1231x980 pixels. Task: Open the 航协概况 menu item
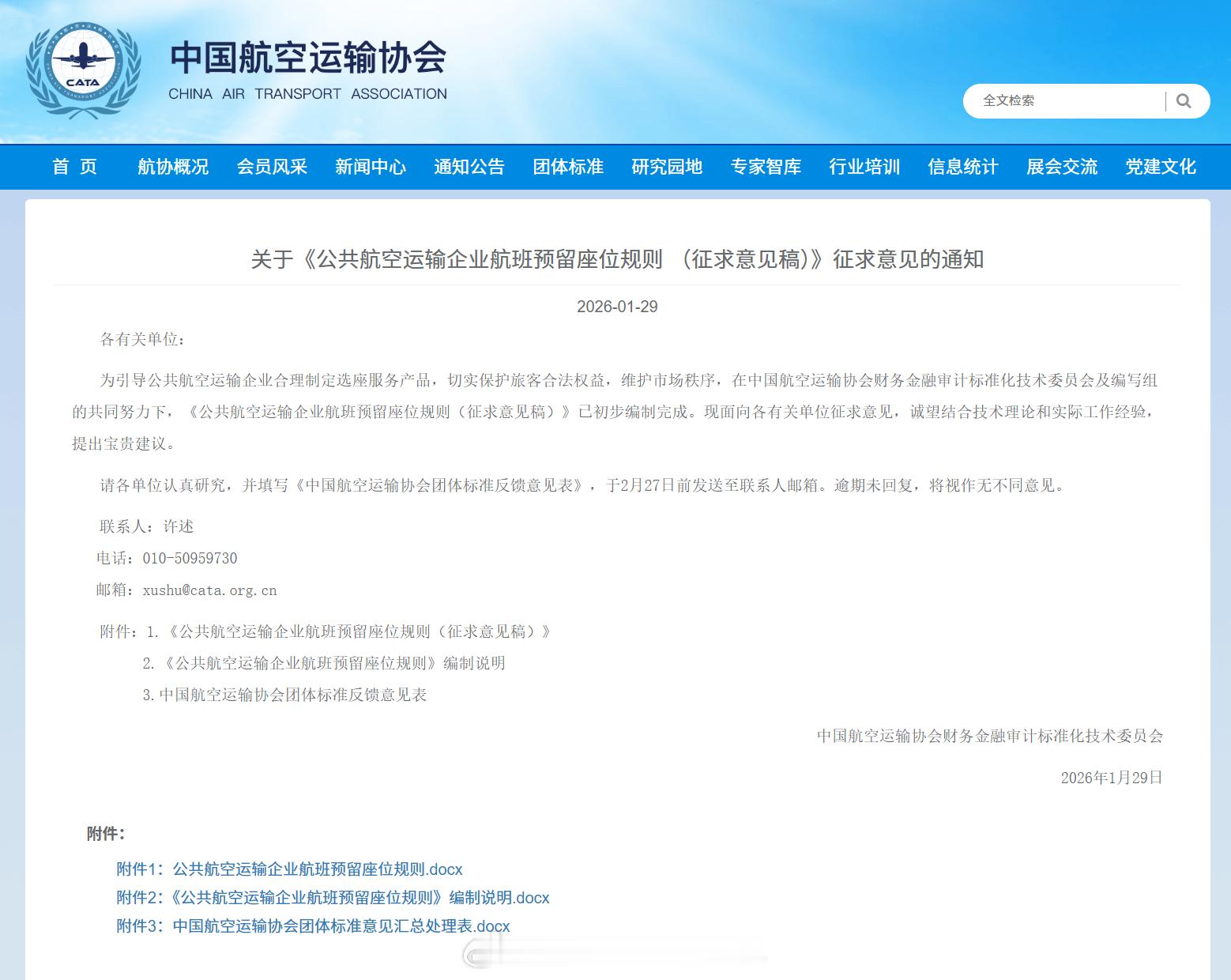(x=173, y=167)
